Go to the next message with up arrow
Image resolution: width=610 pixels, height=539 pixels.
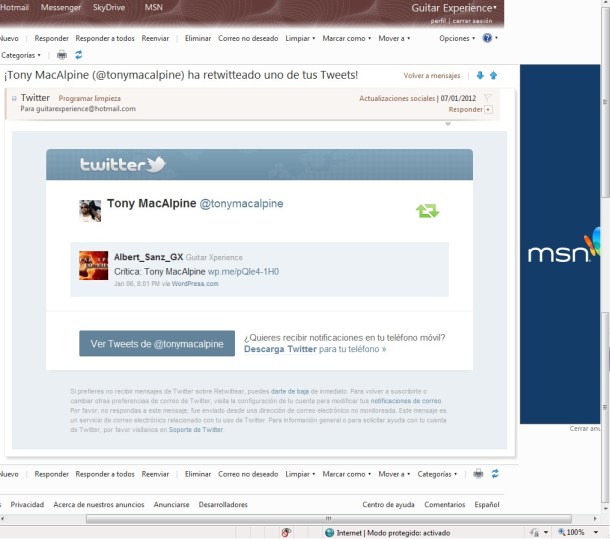pos(493,76)
